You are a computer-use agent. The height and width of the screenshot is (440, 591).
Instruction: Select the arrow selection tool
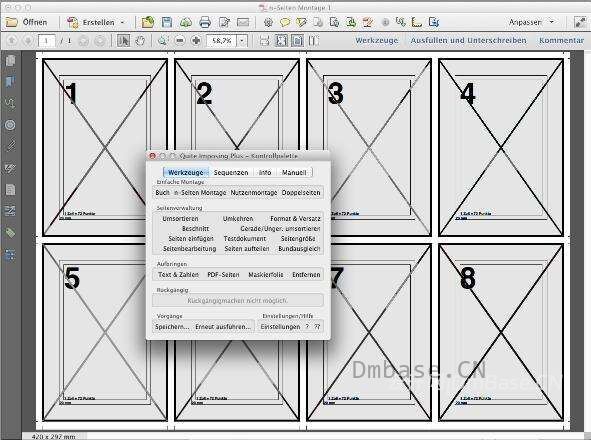123,40
